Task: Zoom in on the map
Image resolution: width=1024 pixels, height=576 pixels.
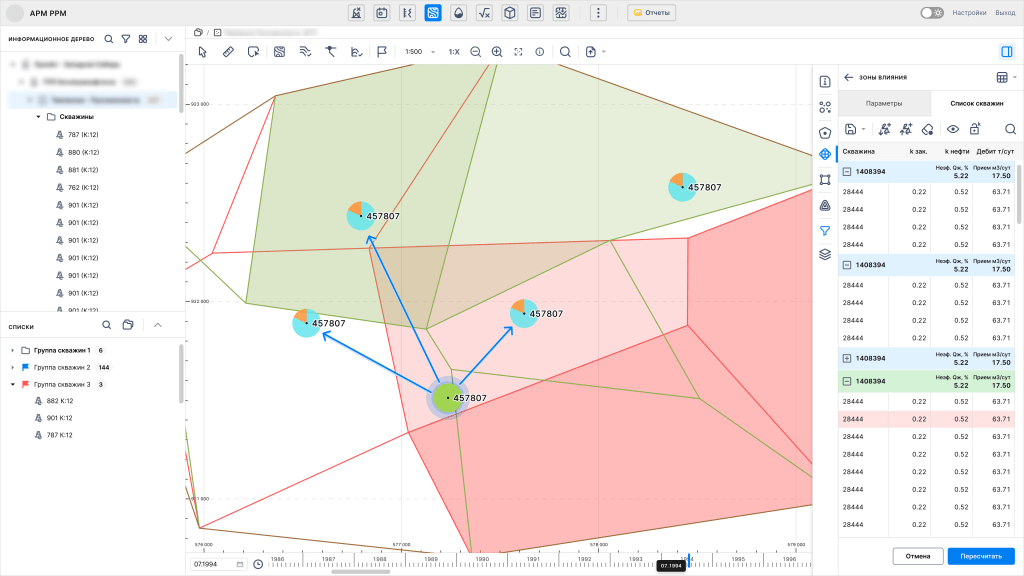Action: point(497,51)
